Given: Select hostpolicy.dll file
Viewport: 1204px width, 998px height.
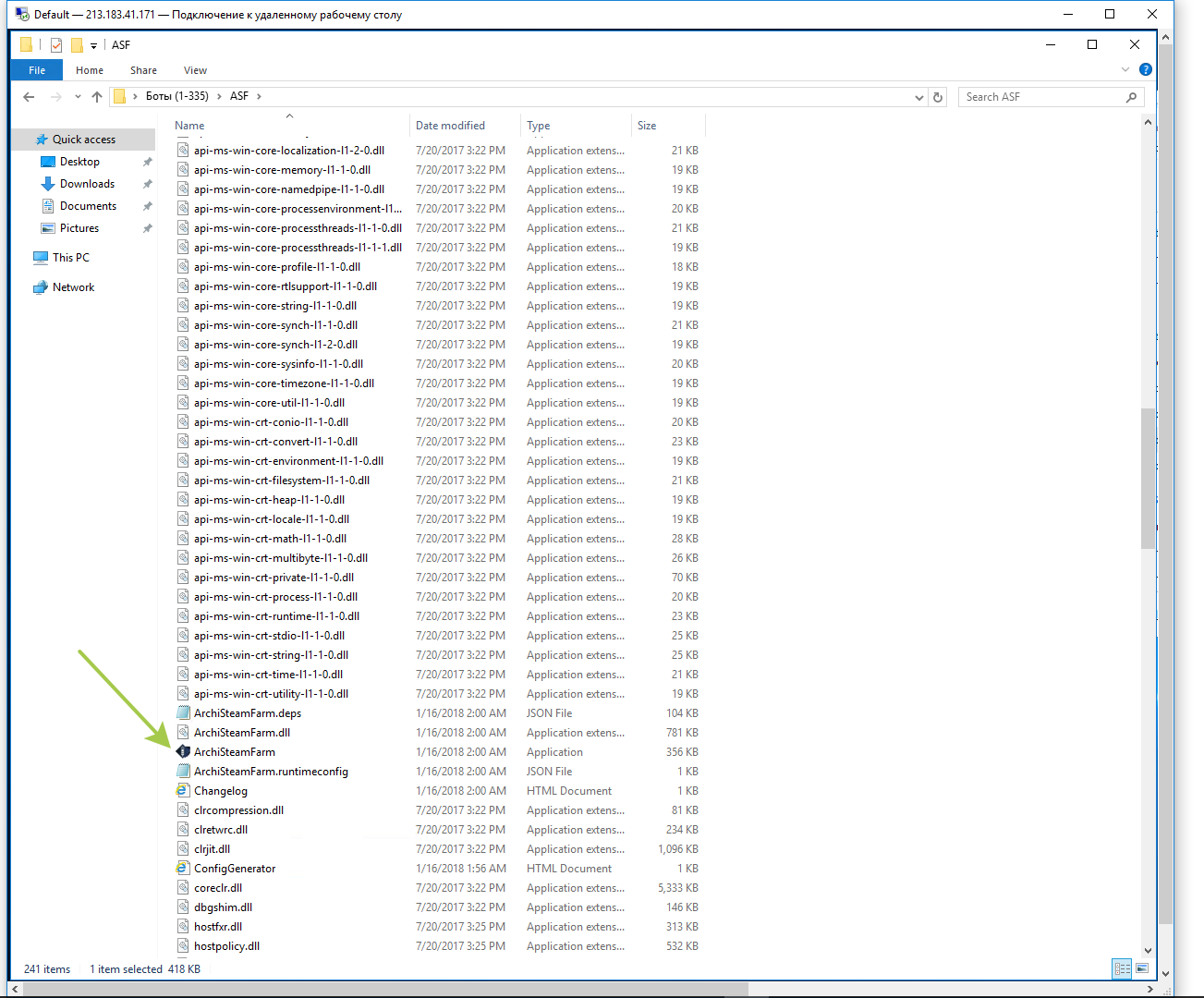Looking at the screenshot, I should point(226,946).
